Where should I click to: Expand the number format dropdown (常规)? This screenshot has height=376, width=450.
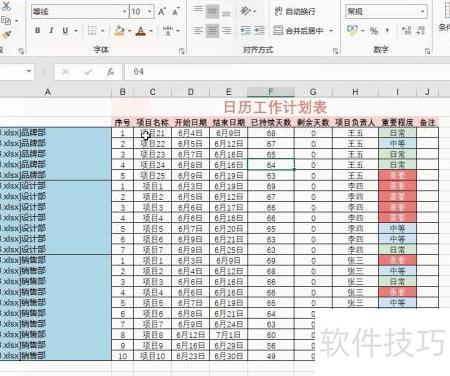[x=423, y=12]
